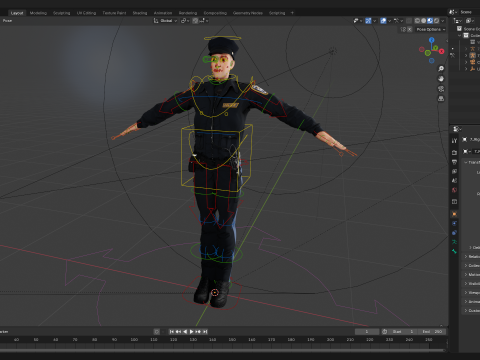The height and width of the screenshot is (360, 480).
Task: Toggle auto keying record button
Action: pyautogui.click(x=157, y=332)
